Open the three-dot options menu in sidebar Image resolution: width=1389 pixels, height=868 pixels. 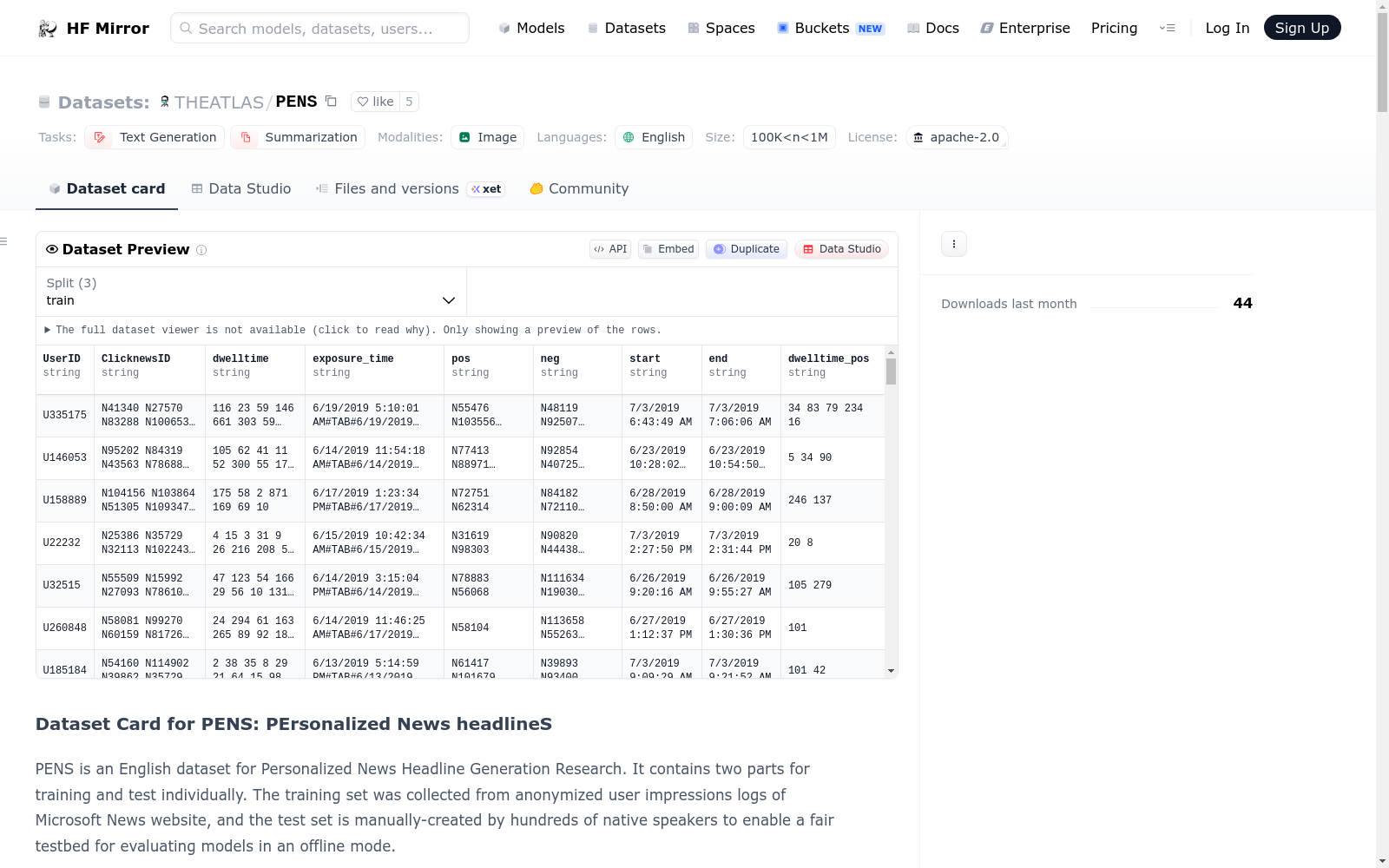[954, 244]
